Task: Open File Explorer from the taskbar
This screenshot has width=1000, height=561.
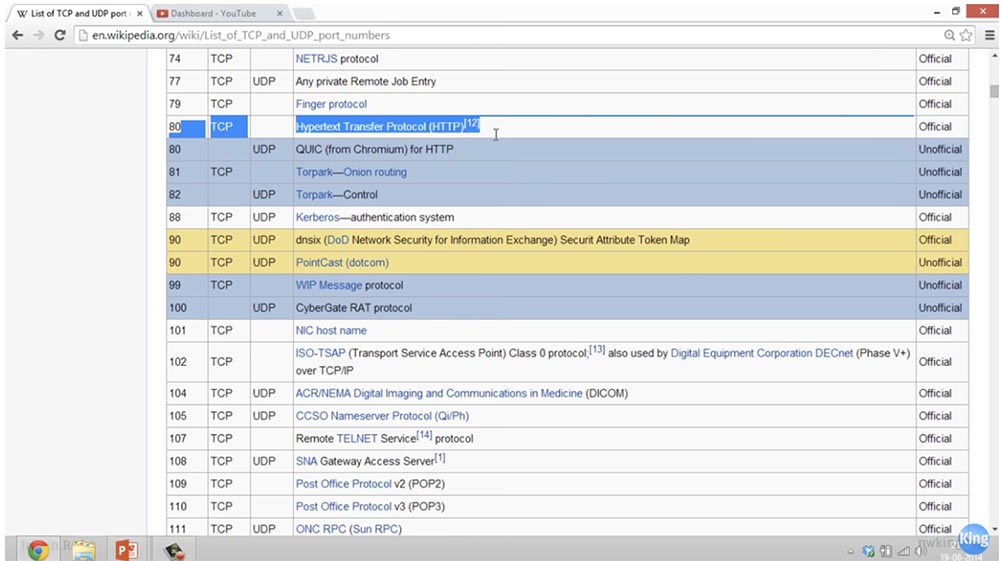Action: (x=83, y=549)
